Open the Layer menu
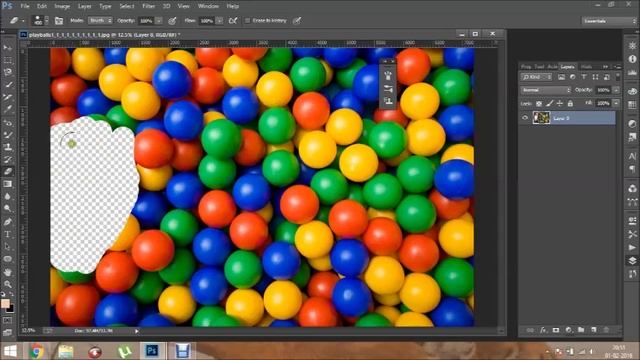The height and width of the screenshot is (360, 640). [x=84, y=6]
